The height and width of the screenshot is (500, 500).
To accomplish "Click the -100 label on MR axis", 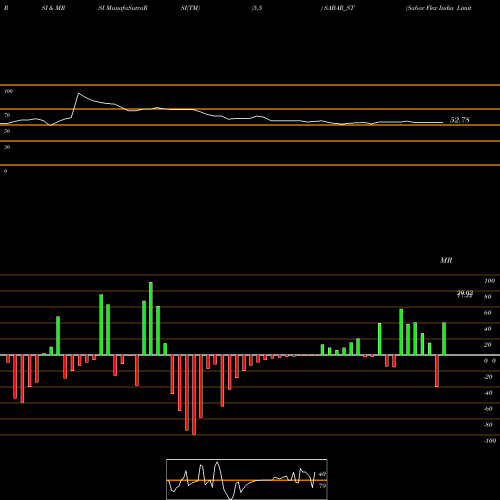I will (x=490, y=441).
